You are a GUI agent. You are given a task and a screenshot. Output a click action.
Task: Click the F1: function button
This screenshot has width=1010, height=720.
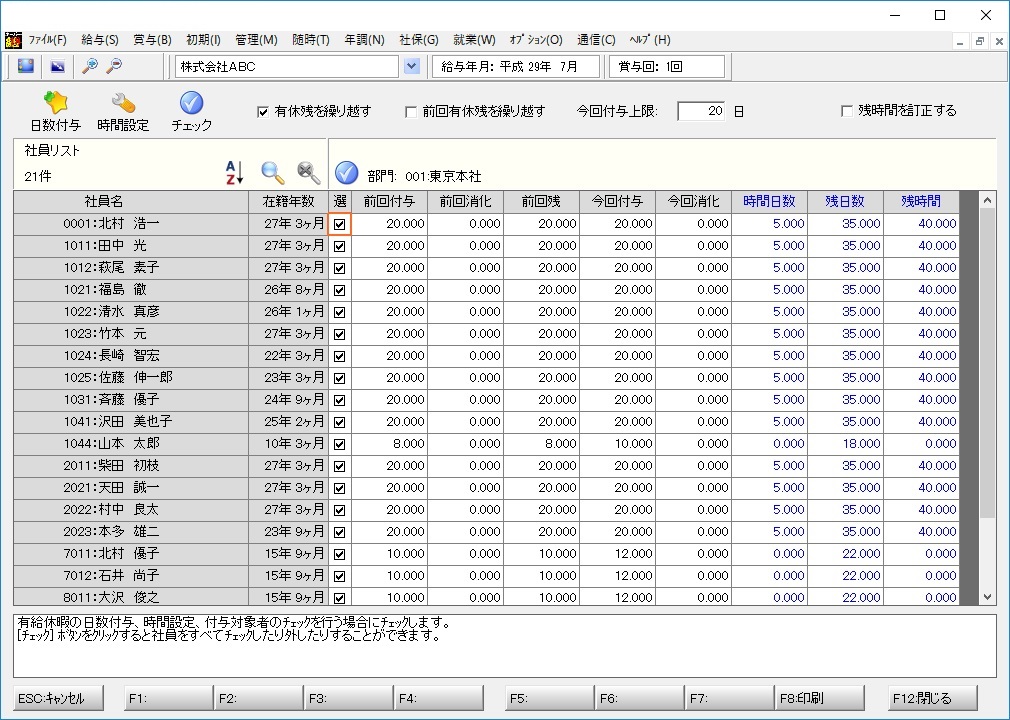168,698
